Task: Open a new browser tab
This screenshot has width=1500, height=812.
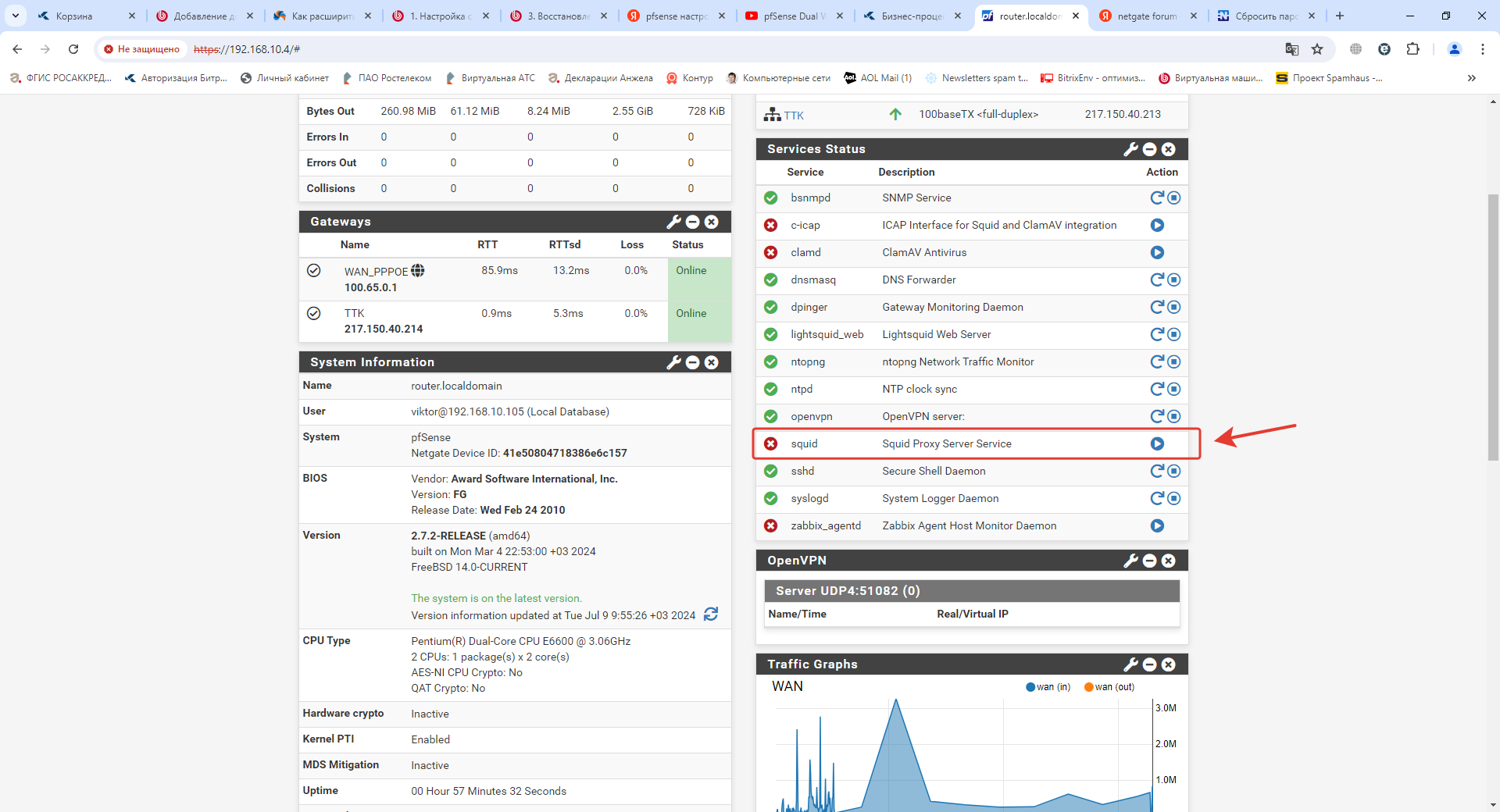Action: pyautogui.click(x=1340, y=16)
